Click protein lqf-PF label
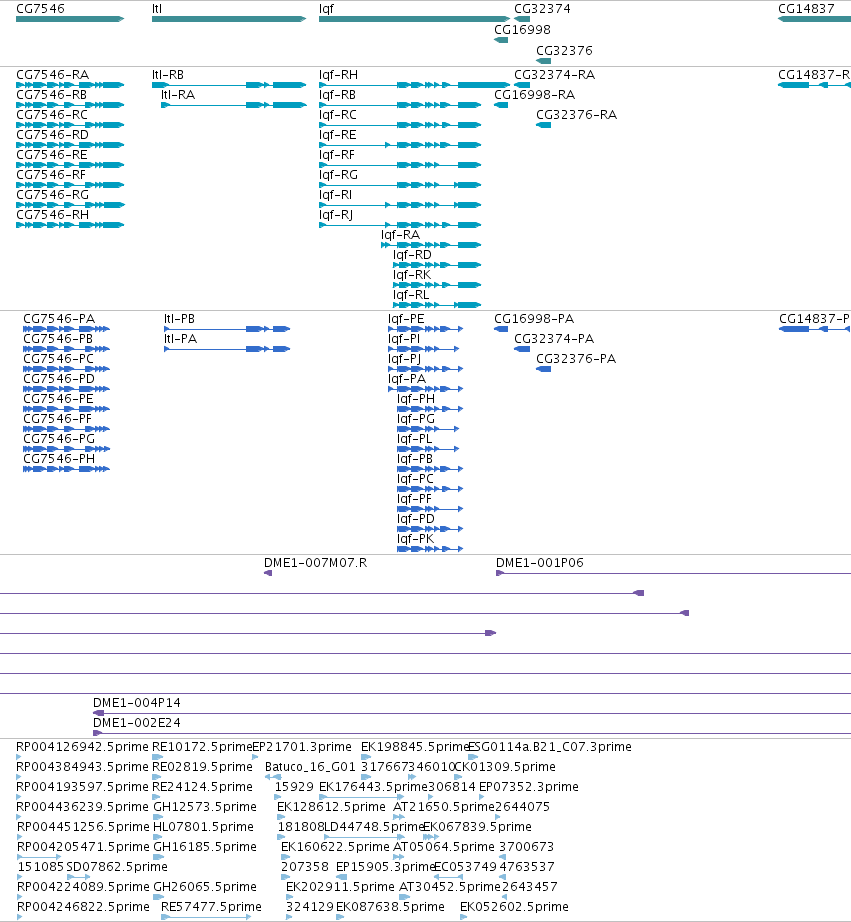The width and height of the screenshot is (851, 922). click(414, 499)
